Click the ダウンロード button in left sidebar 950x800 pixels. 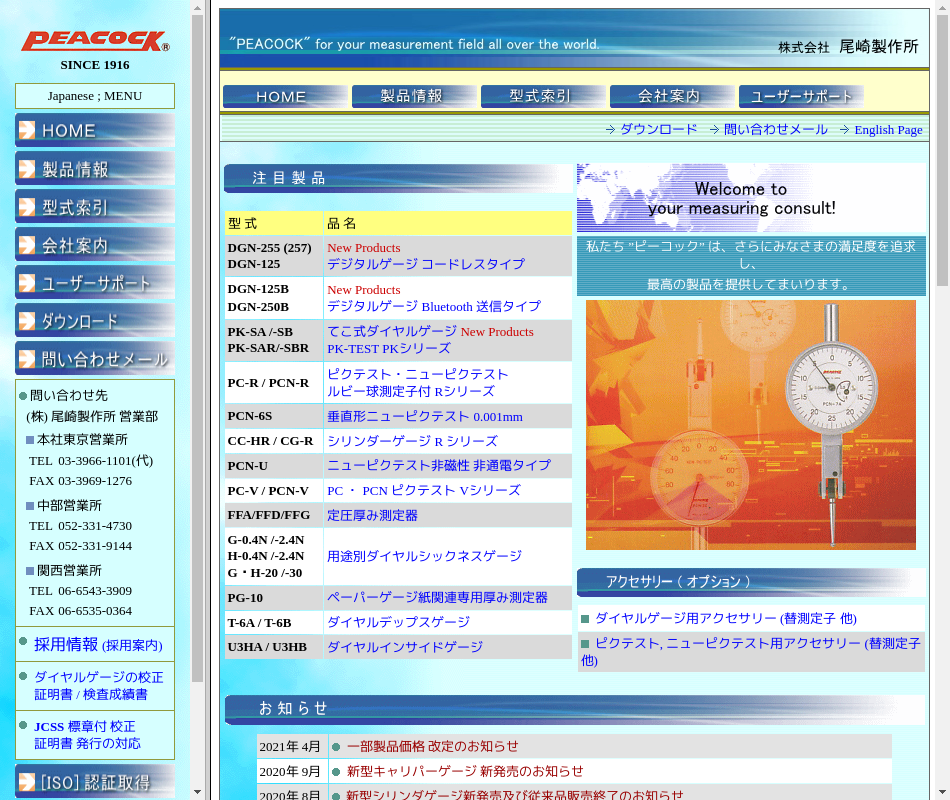click(95, 321)
